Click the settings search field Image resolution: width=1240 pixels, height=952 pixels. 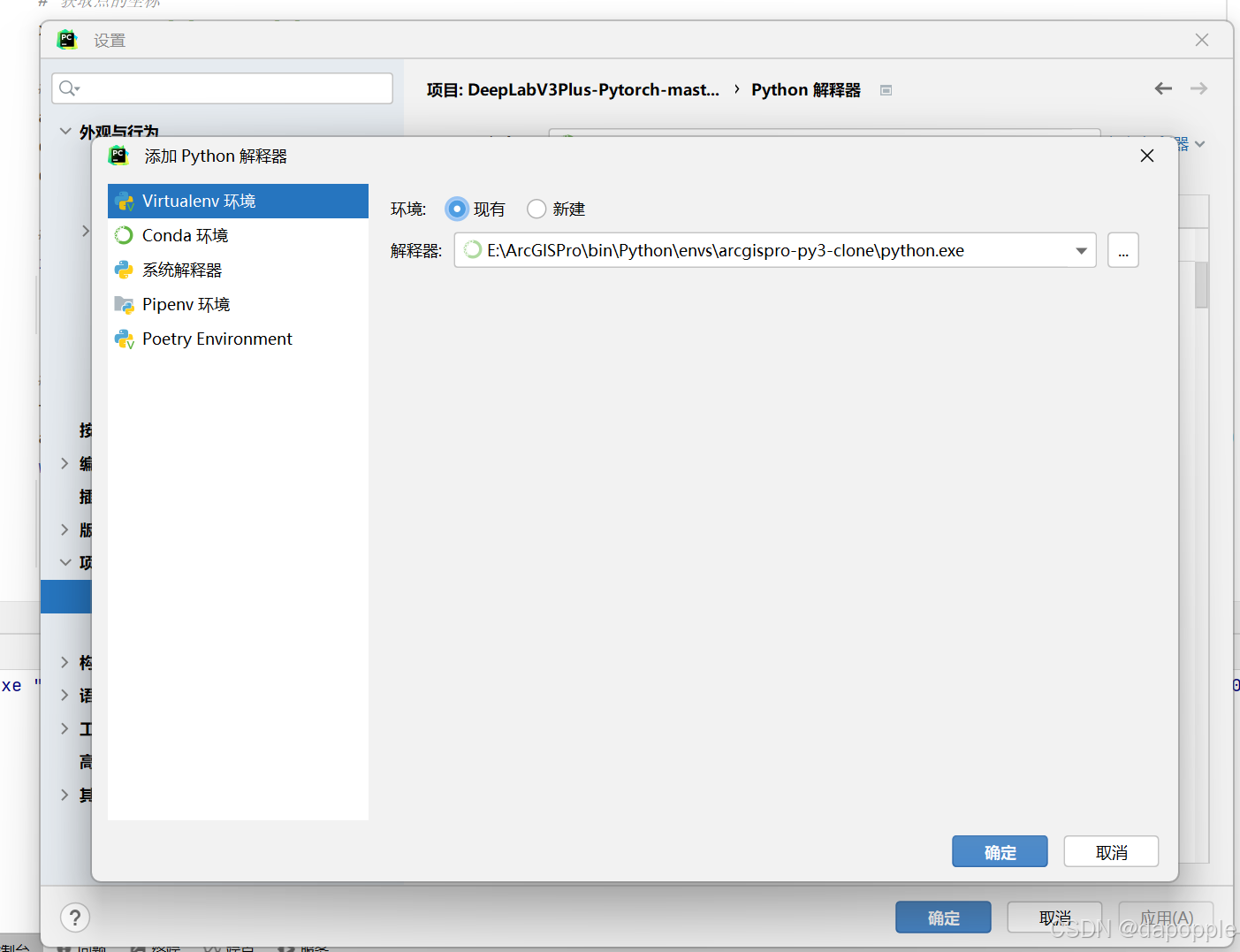222,88
